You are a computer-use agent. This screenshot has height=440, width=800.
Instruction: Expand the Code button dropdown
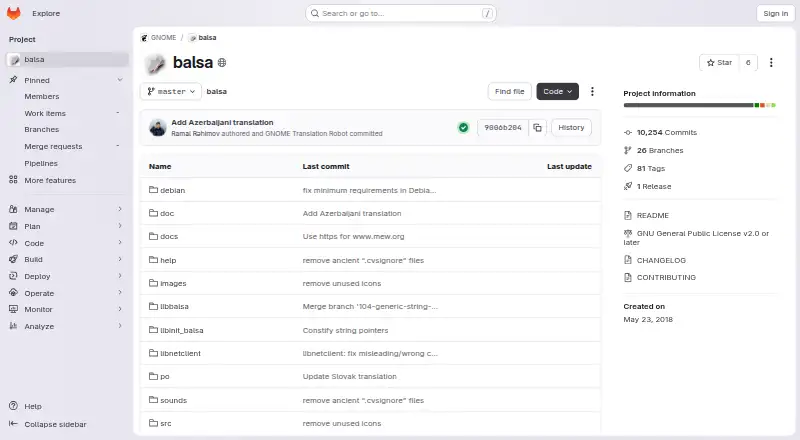point(557,91)
